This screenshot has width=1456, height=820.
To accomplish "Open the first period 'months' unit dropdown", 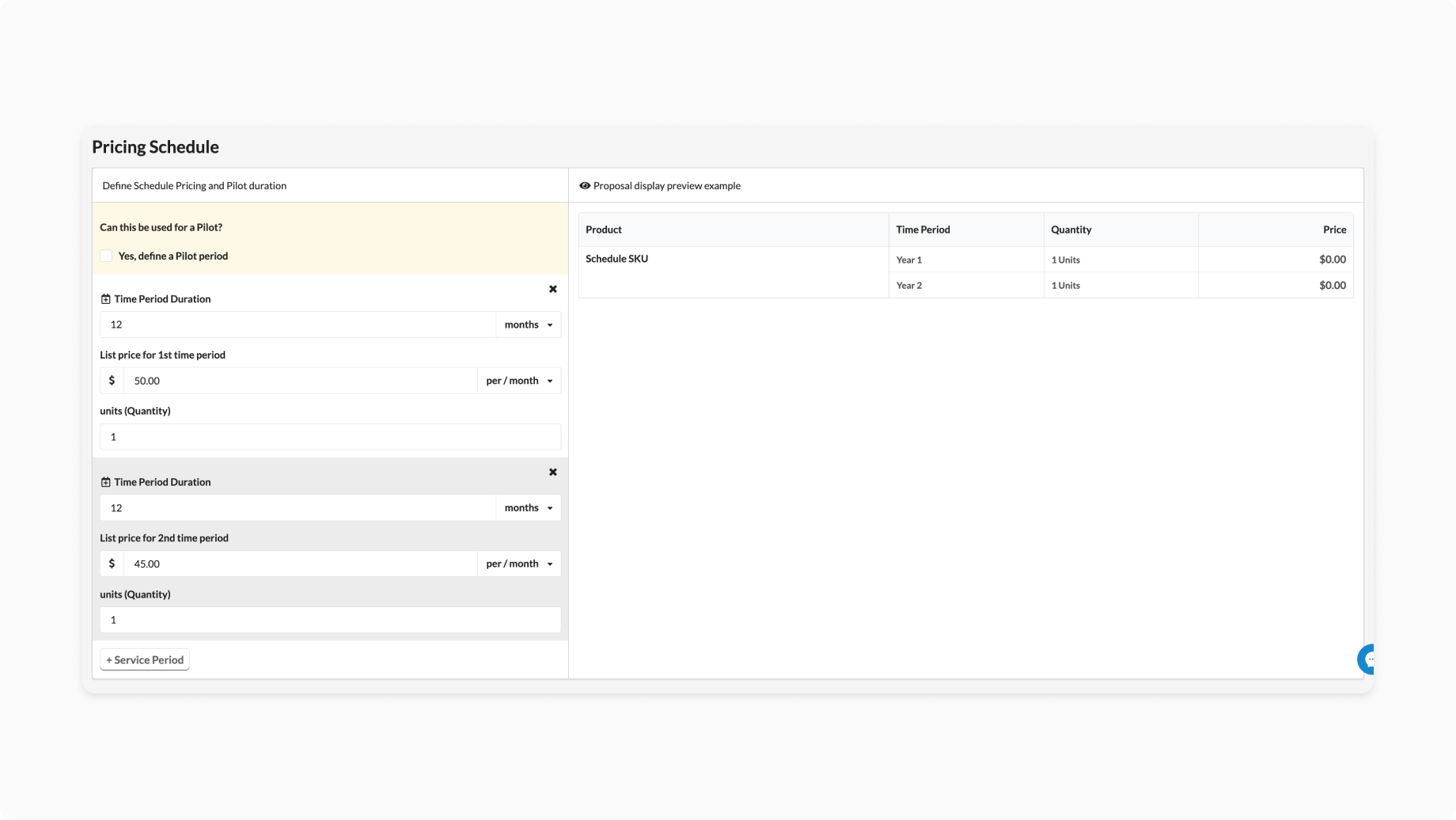I will [528, 325].
